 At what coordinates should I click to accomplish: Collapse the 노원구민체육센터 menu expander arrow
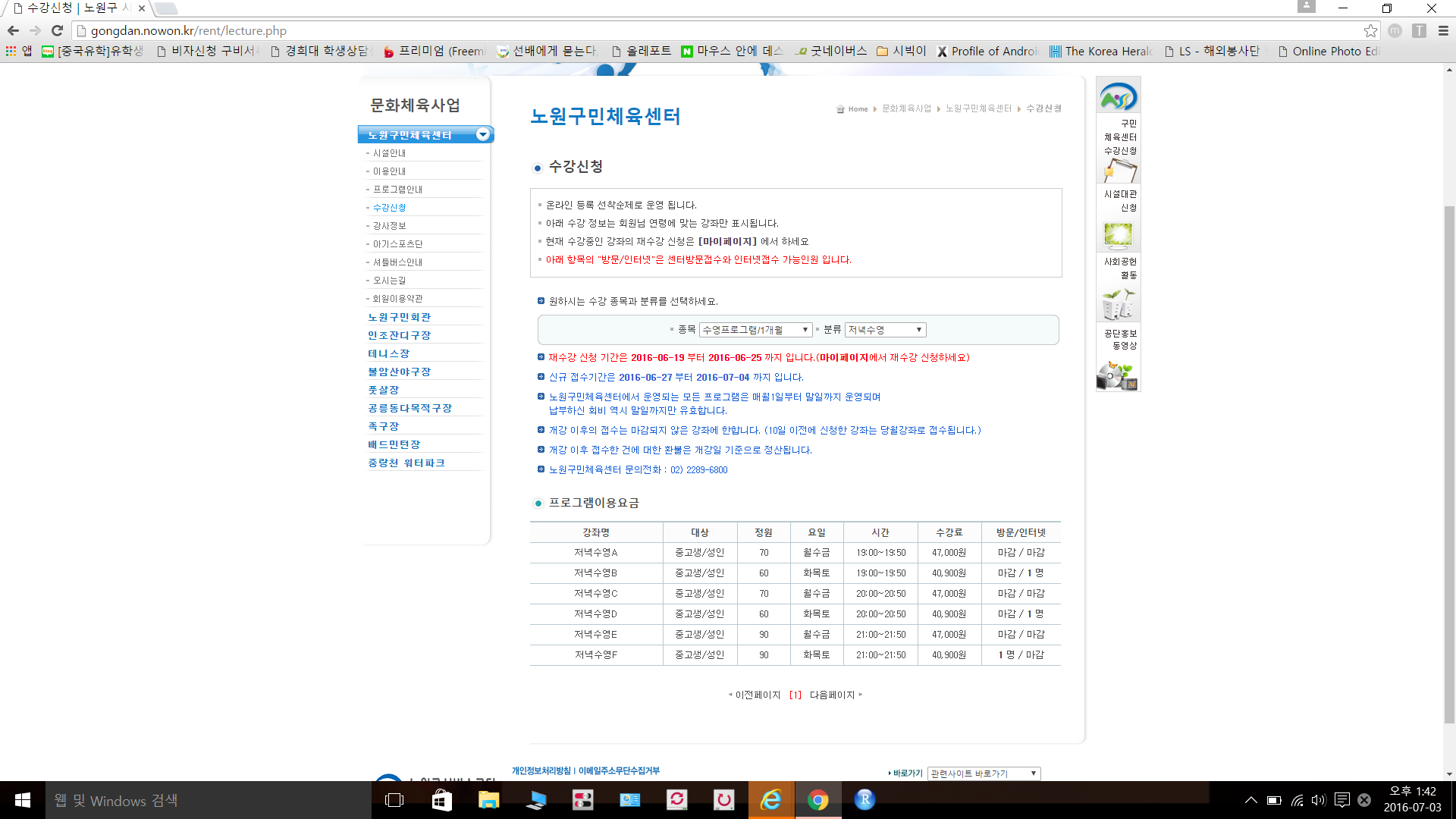pos(482,135)
